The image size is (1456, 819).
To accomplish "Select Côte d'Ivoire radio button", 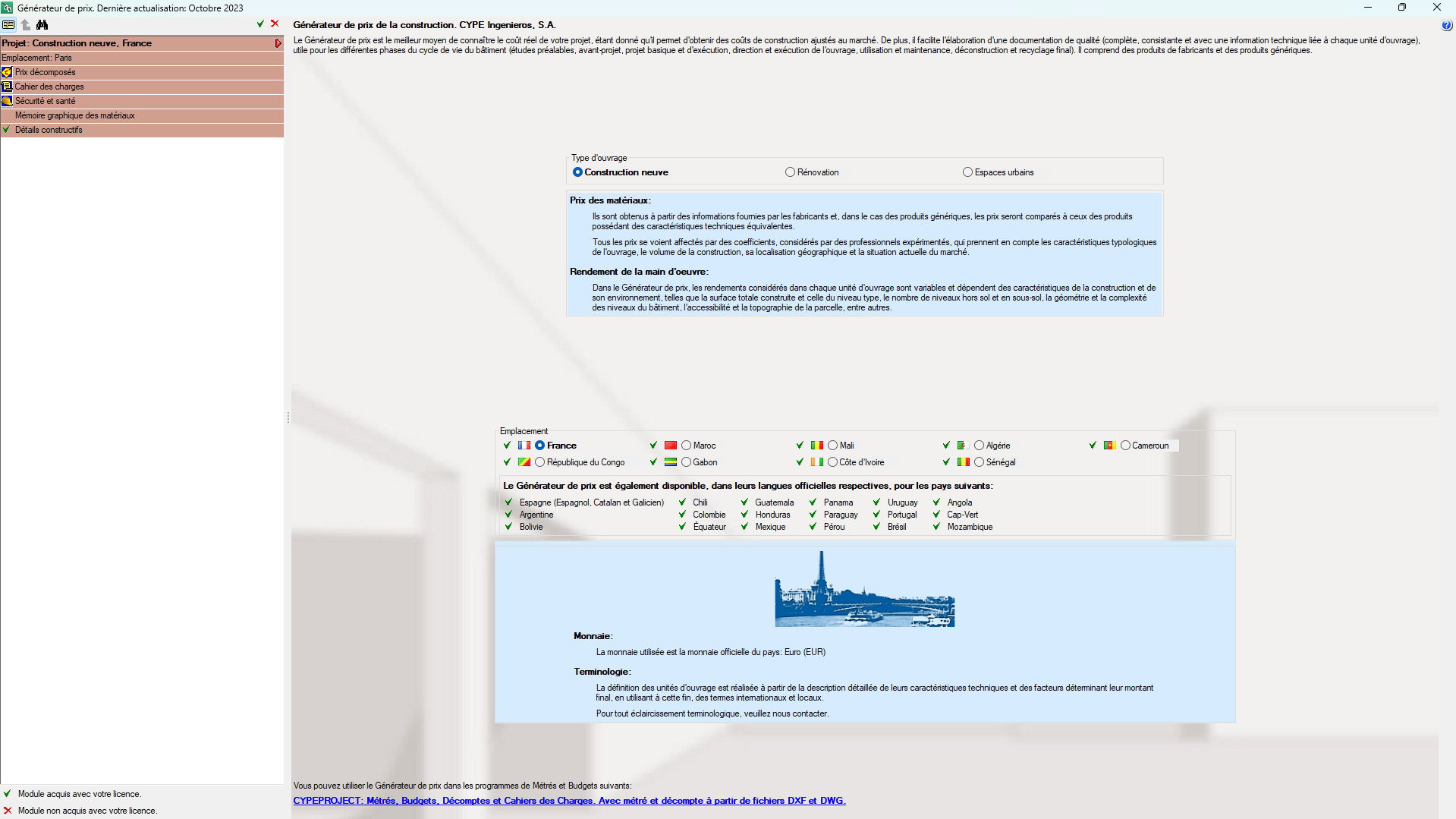I will click(x=833, y=462).
